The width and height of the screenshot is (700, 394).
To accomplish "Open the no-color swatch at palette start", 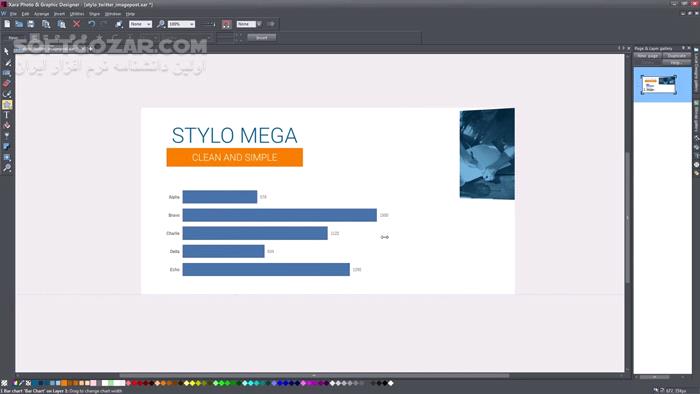I will (x=4, y=383).
